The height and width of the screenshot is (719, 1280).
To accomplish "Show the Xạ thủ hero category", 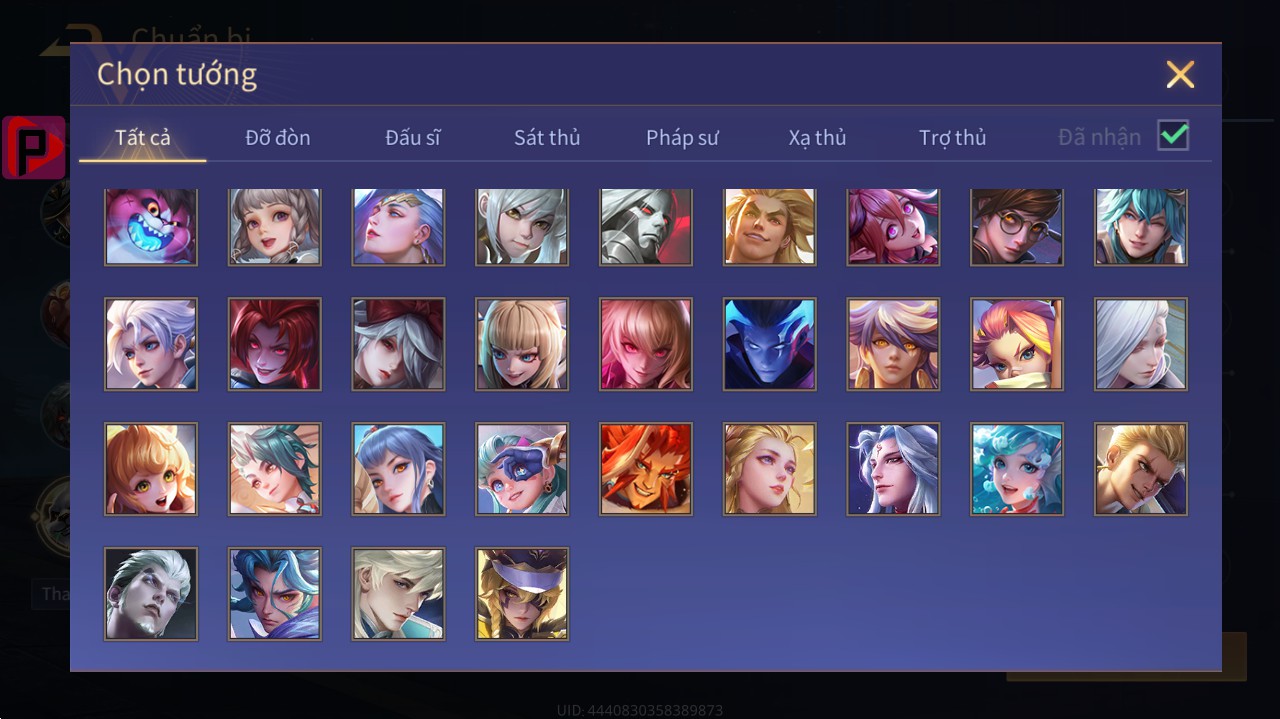I will 817,138.
